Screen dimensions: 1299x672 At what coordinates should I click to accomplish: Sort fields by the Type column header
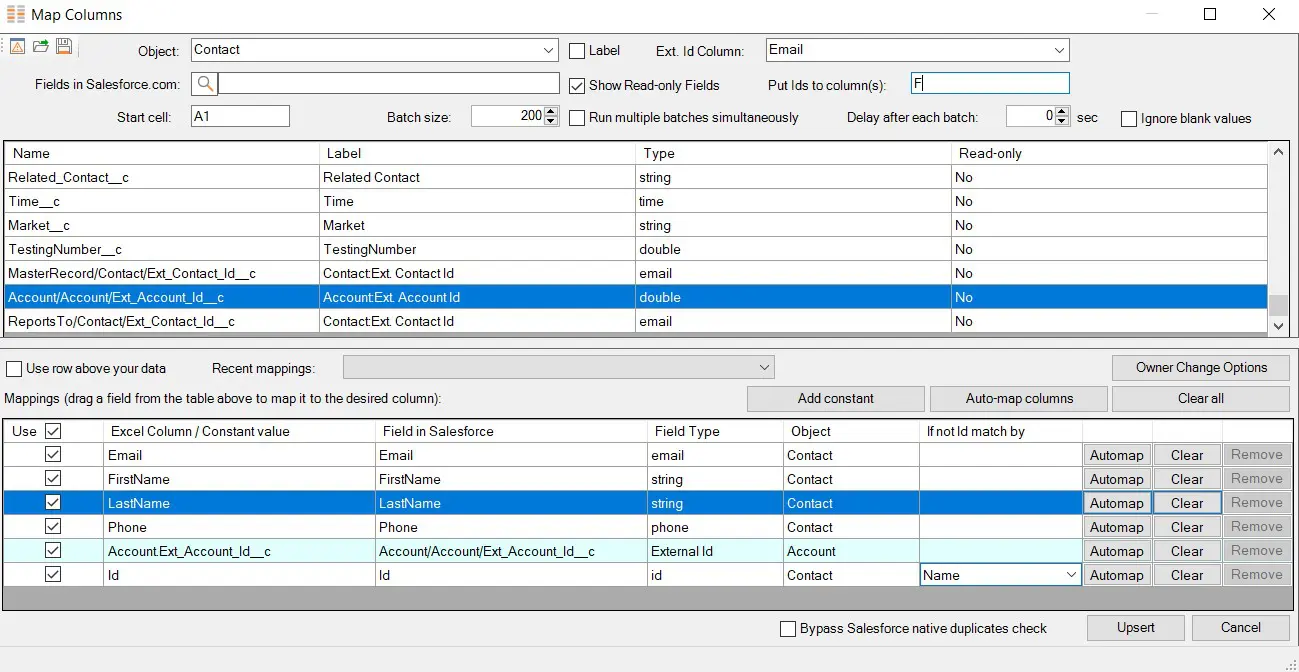click(x=793, y=154)
